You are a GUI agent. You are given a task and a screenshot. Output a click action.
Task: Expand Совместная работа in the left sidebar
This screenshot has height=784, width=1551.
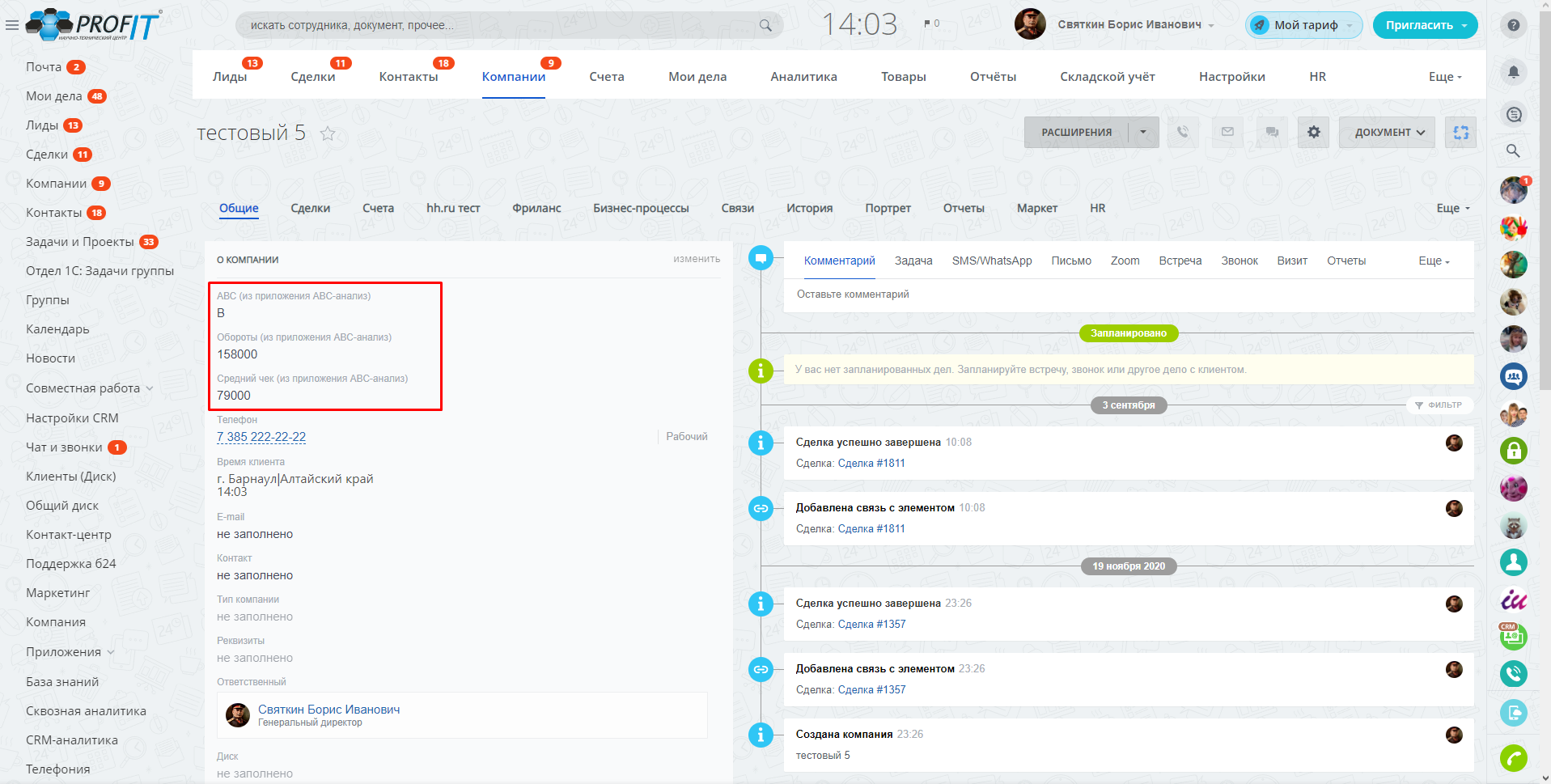point(89,388)
